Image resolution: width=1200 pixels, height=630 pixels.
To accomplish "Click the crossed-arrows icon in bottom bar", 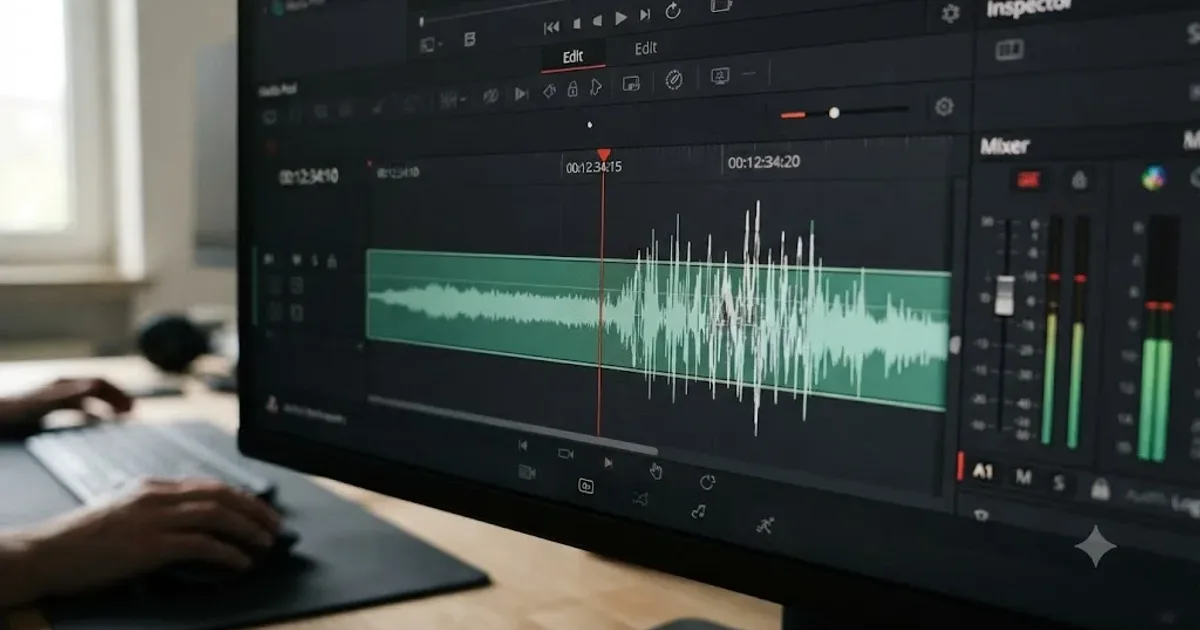I will point(640,499).
